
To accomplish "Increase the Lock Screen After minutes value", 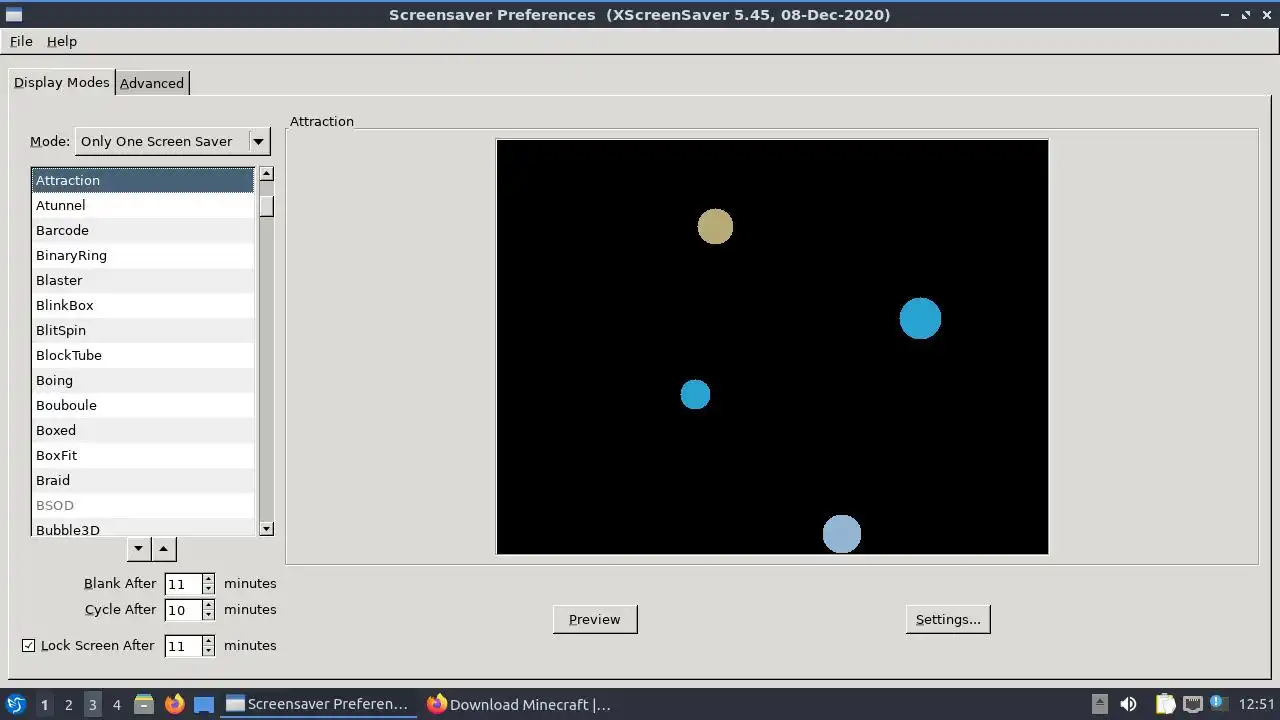I will coord(208,640).
